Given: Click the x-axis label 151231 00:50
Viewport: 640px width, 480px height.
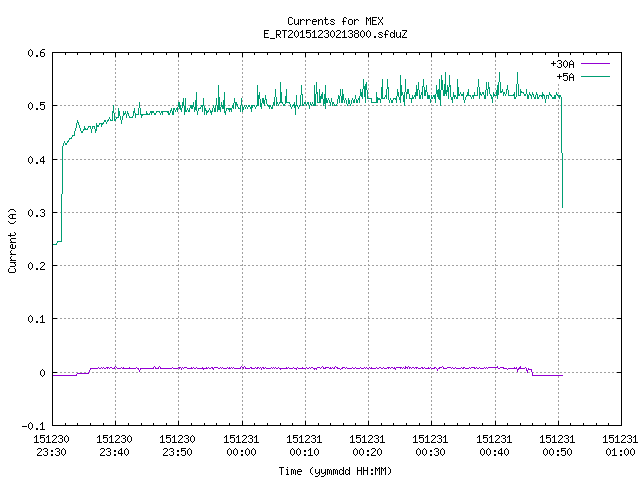Looking at the screenshot, I should click(557, 446).
